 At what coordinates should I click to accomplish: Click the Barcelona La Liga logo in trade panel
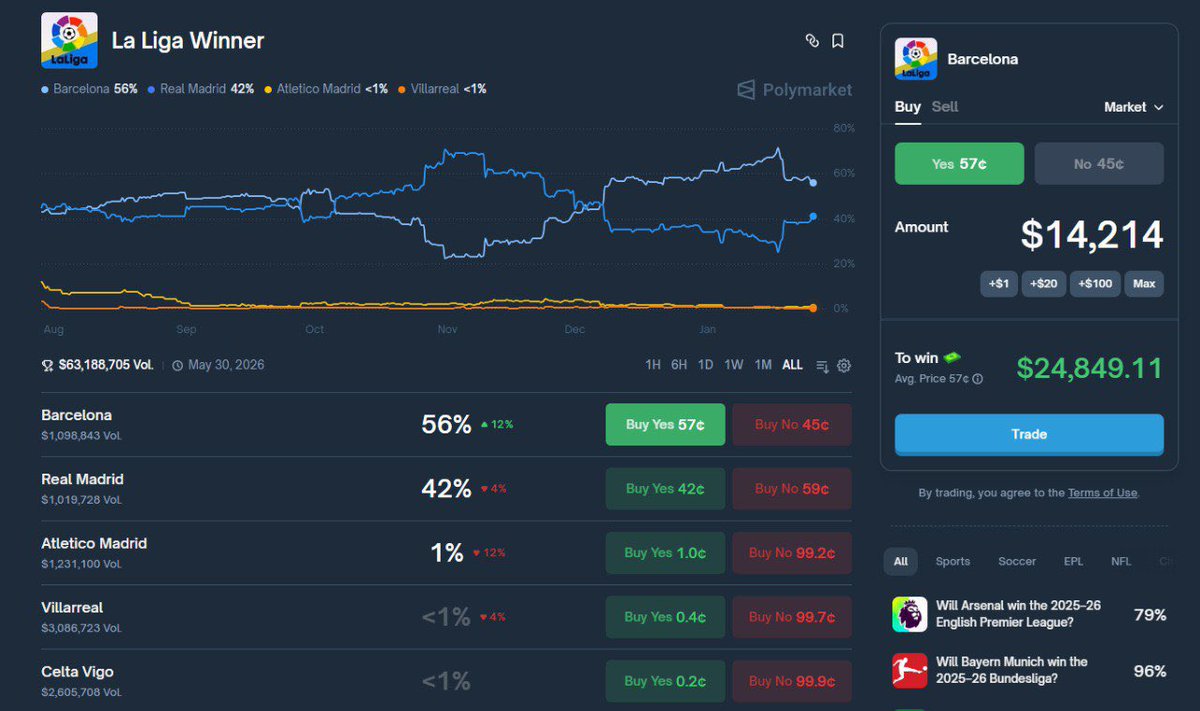point(915,59)
